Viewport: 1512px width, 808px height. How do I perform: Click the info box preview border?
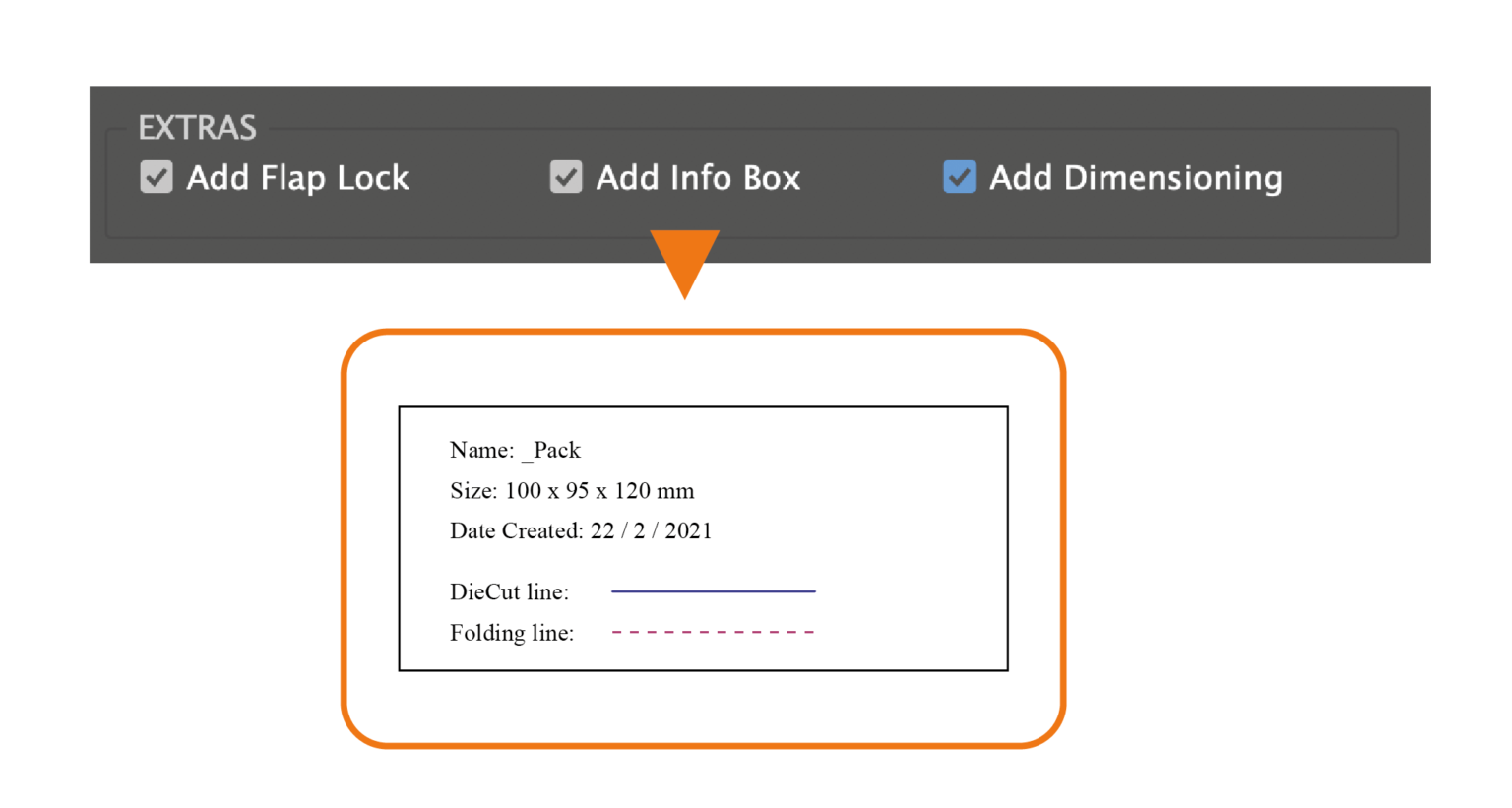coord(704,406)
